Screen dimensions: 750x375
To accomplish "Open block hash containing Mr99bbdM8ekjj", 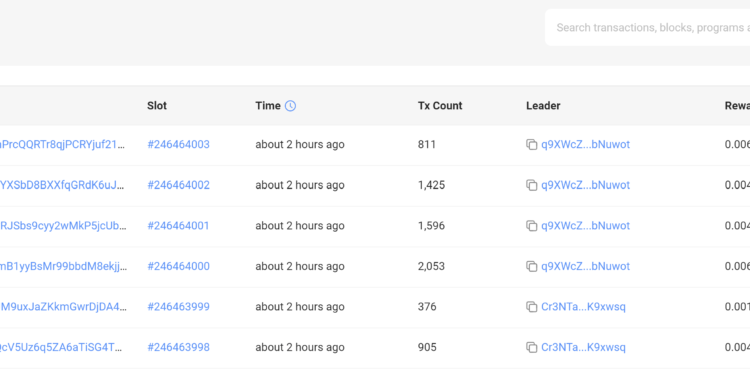I will tap(63, 266).
